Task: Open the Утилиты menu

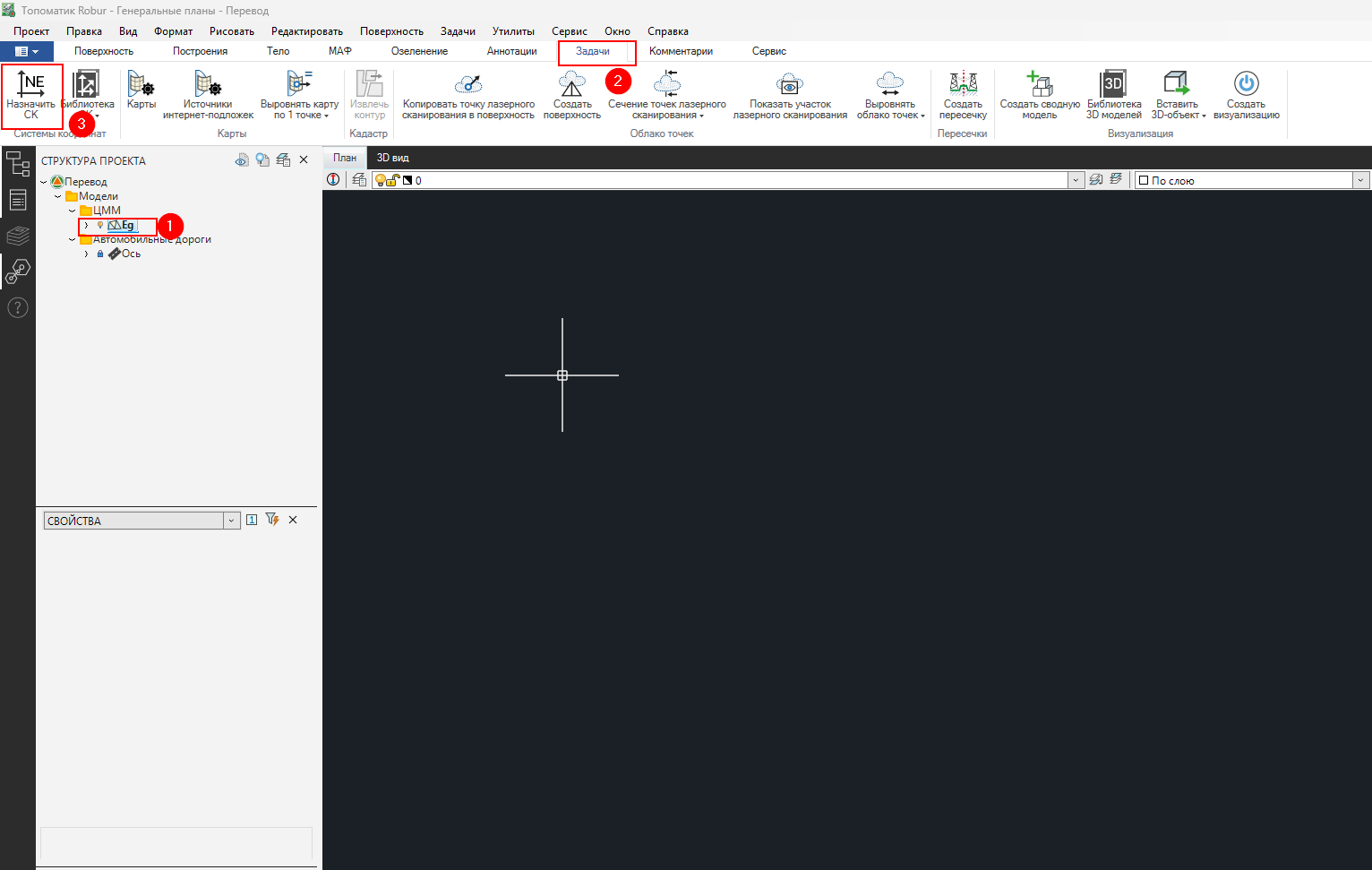Action: pos(513,31)
